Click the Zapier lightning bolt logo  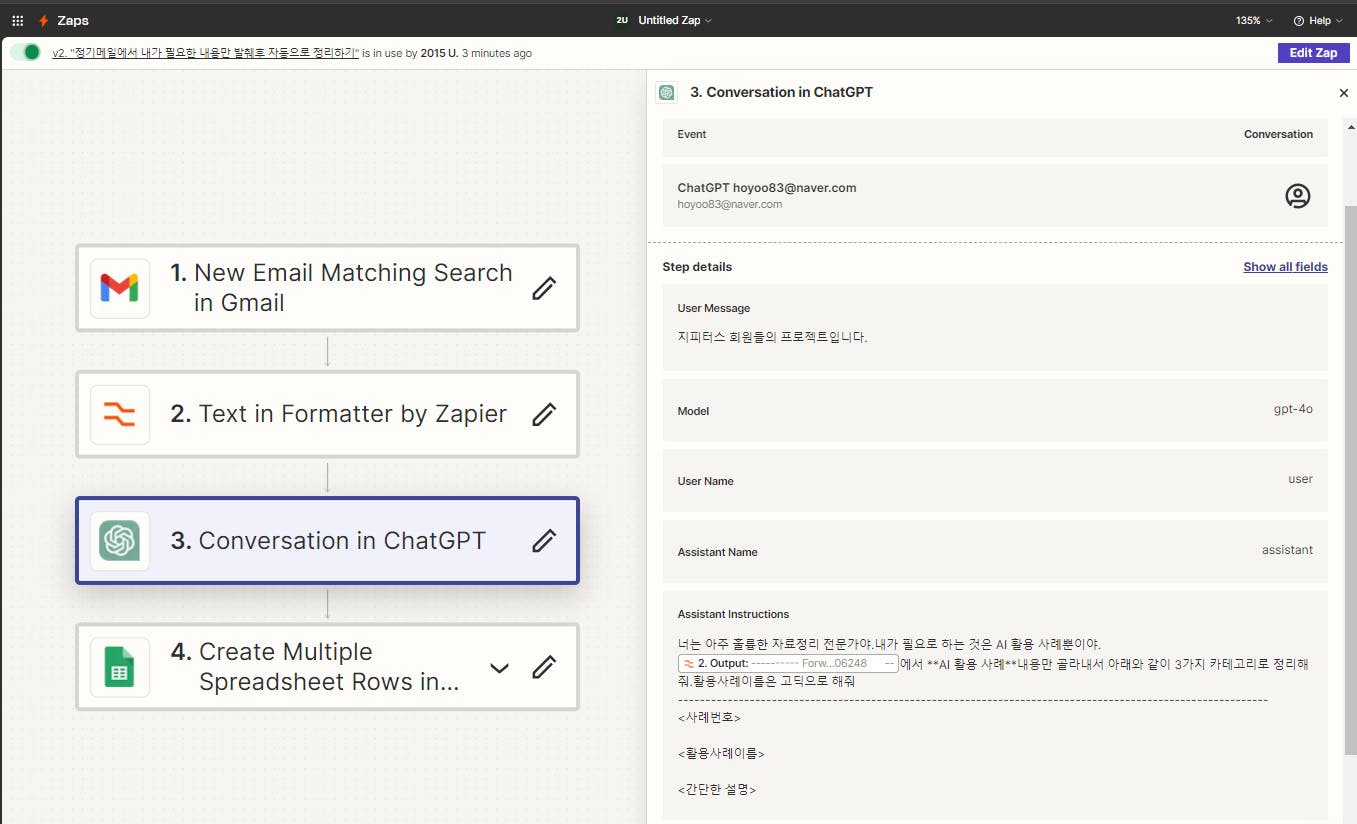tap(43, 20)
